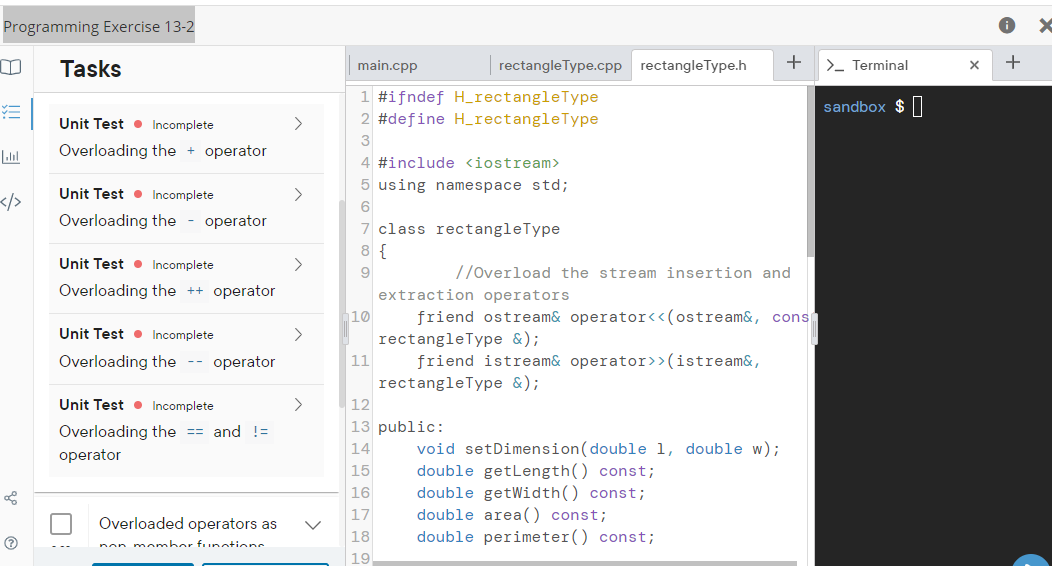Click the 'double perimeter() const;' line
This screenshot has height=566, width=1052.
[535, 538]
